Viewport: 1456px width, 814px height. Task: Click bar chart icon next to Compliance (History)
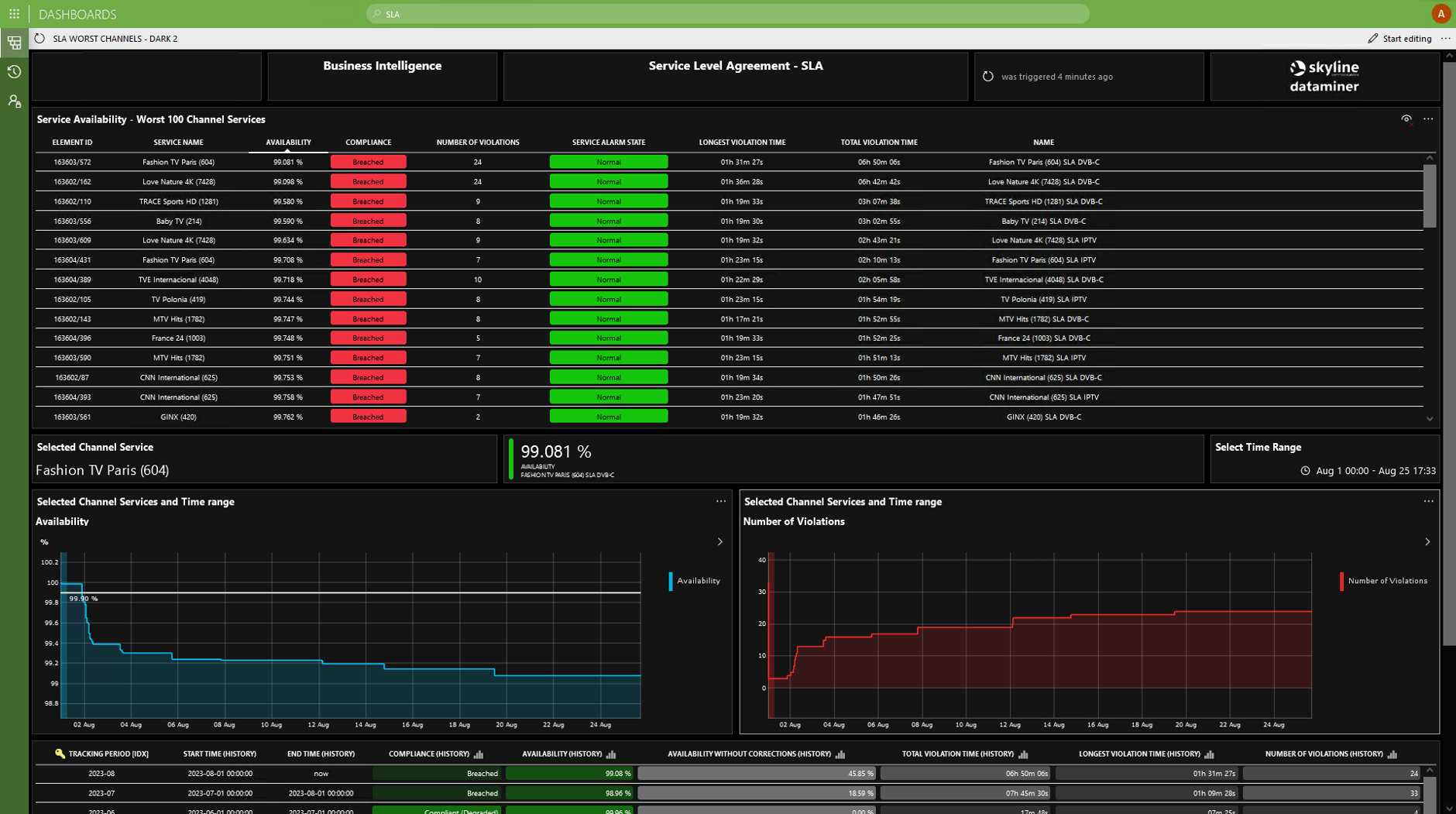tap(479, 754)
